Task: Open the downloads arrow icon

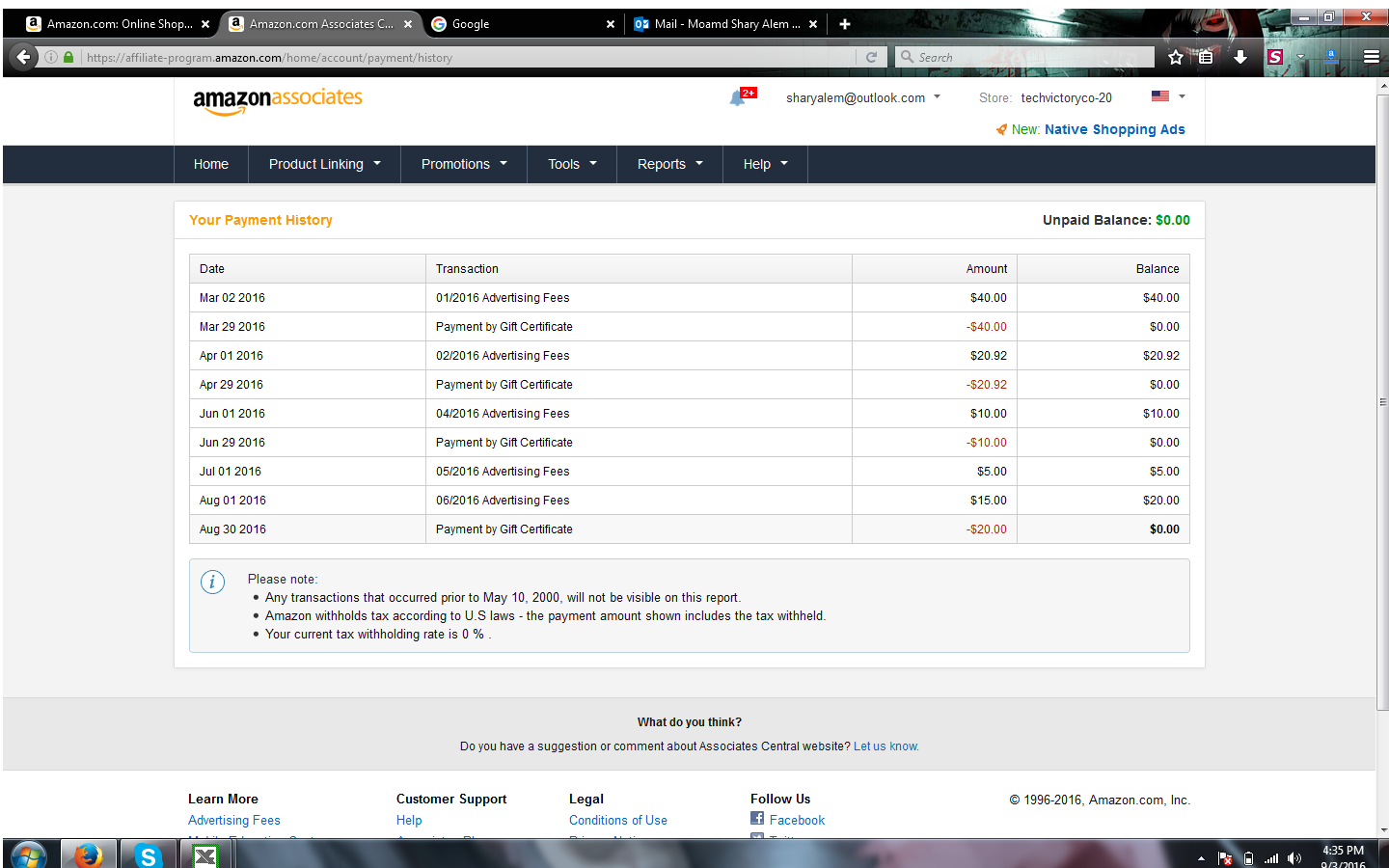Action: 1240,57
